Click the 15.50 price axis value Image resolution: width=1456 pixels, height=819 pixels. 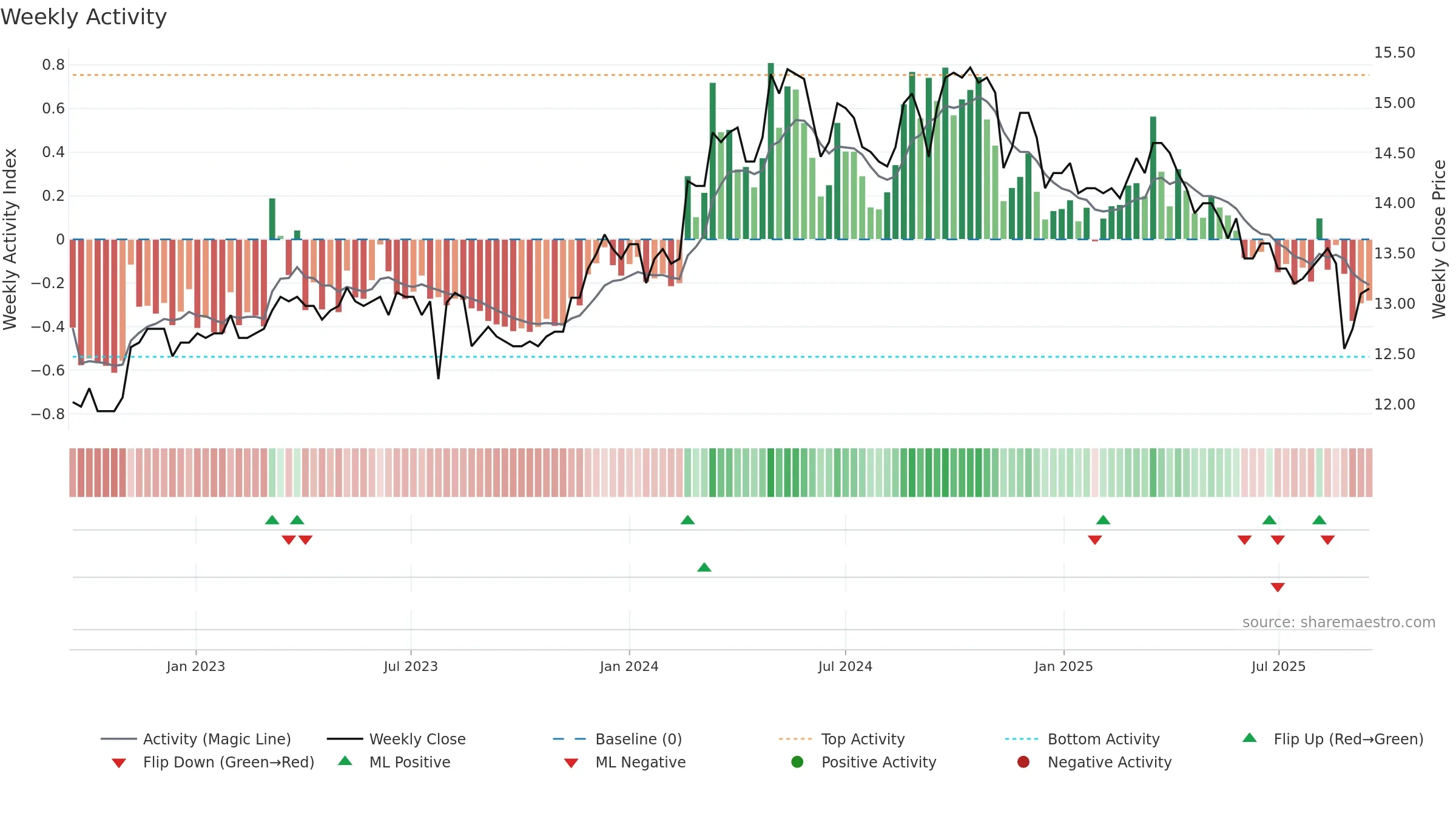click(x=1394, y=53)
